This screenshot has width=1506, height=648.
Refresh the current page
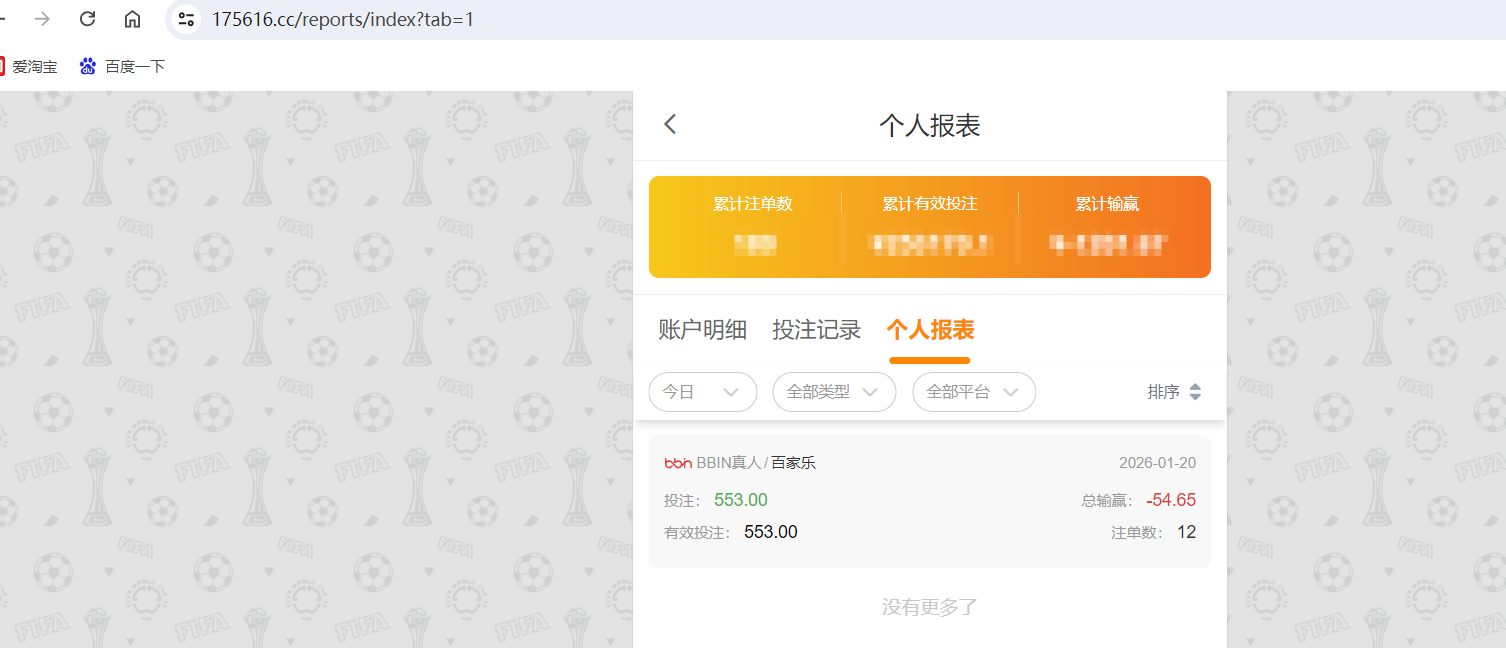pyautogui.click(x=87, y=18)
